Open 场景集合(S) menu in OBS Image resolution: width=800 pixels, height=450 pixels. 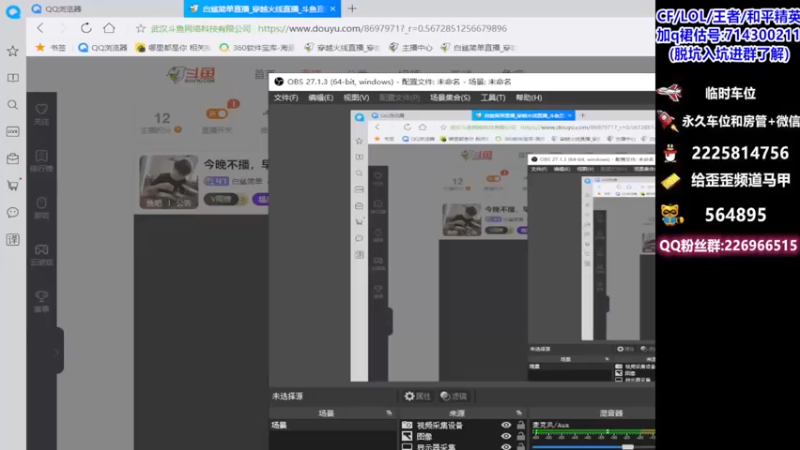pyautogui.click(x=449, y=97)
